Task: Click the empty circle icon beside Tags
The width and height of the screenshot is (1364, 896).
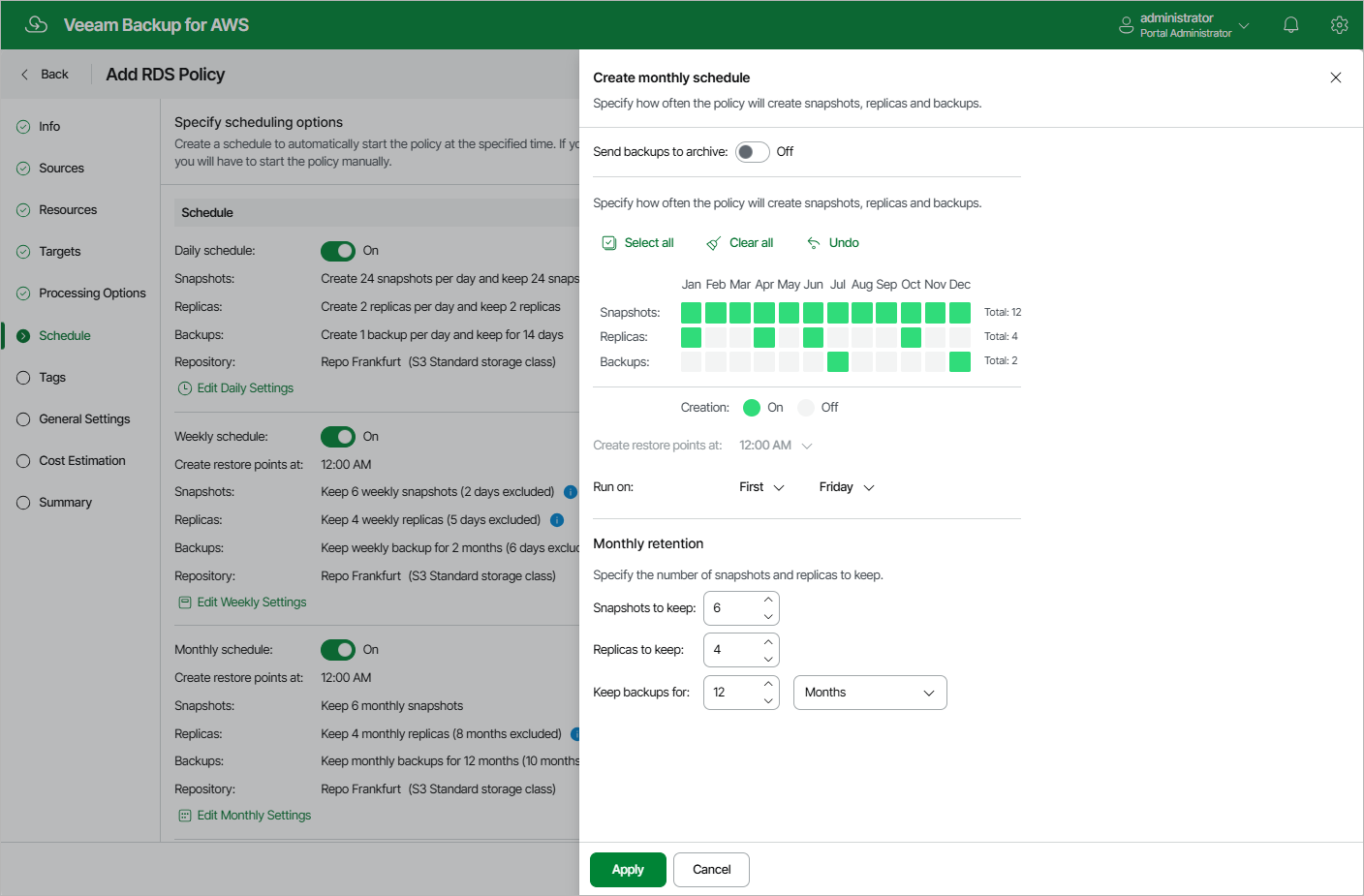Action: coord(23,378)
